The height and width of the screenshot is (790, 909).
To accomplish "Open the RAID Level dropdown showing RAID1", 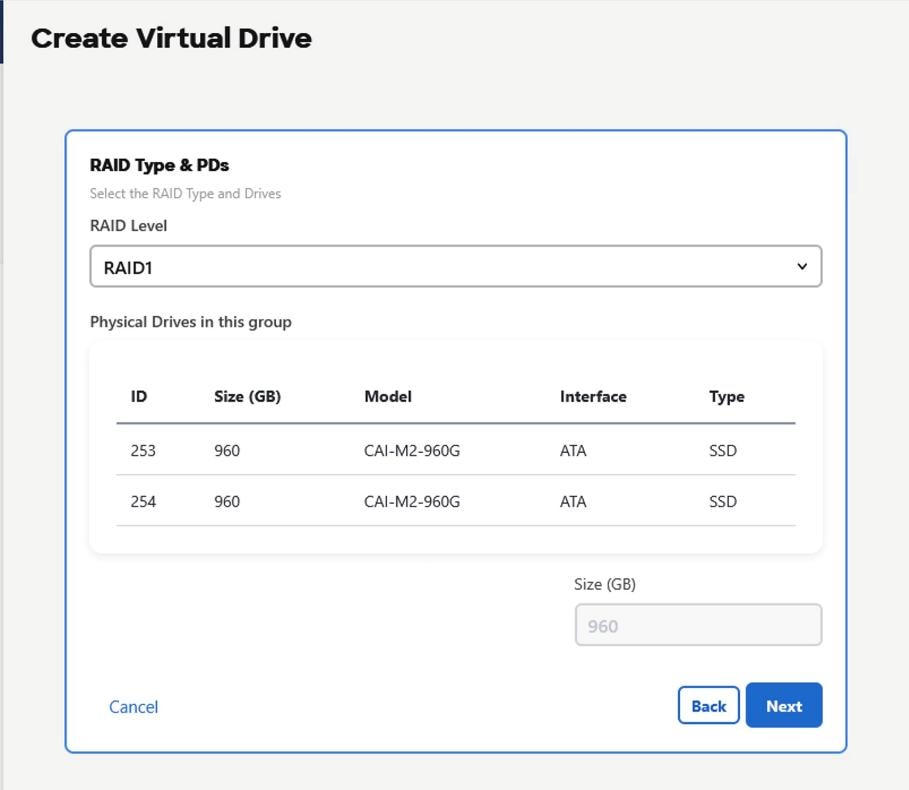I will click(456, 267).
